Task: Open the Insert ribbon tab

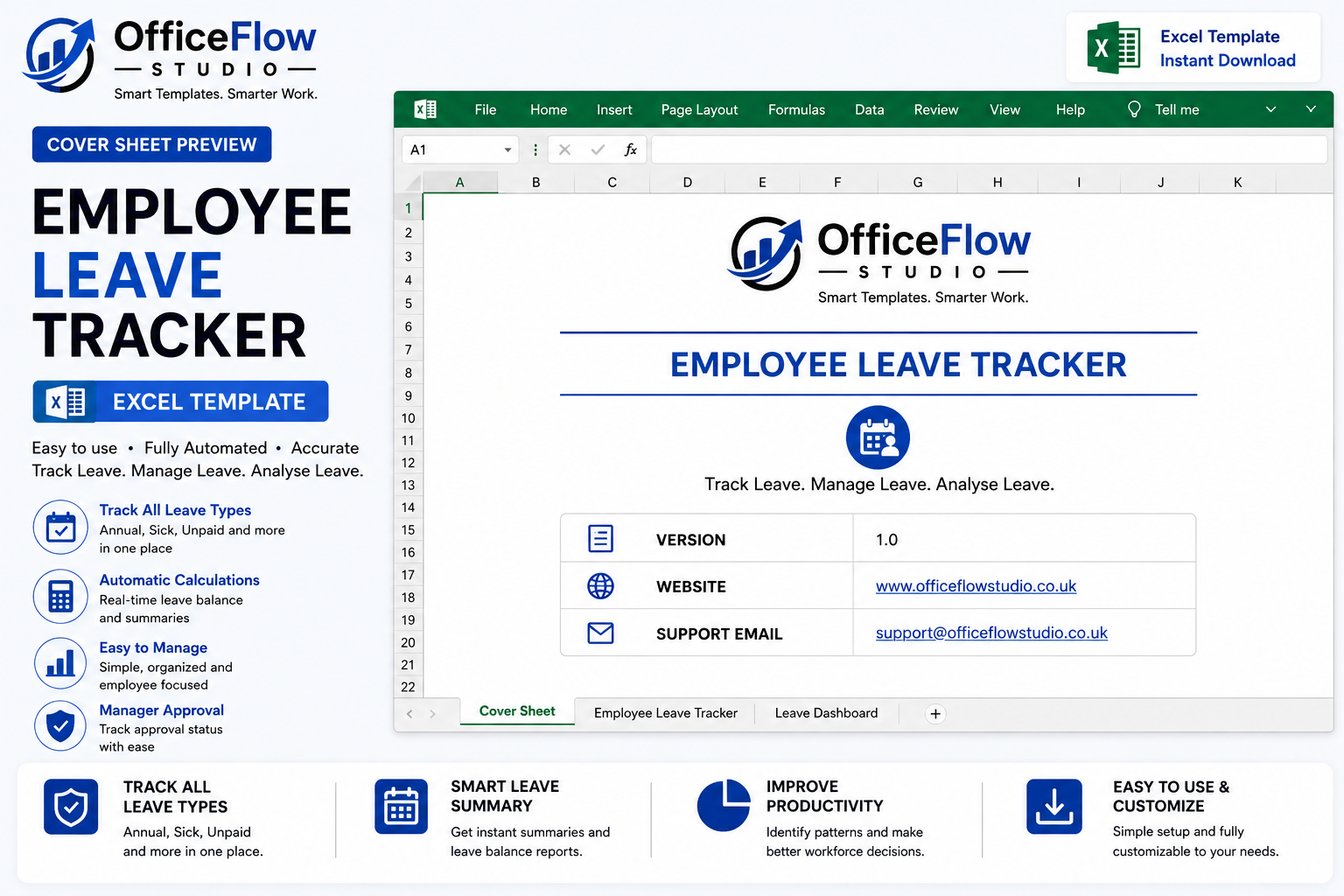Action: [x=614, y=109]
